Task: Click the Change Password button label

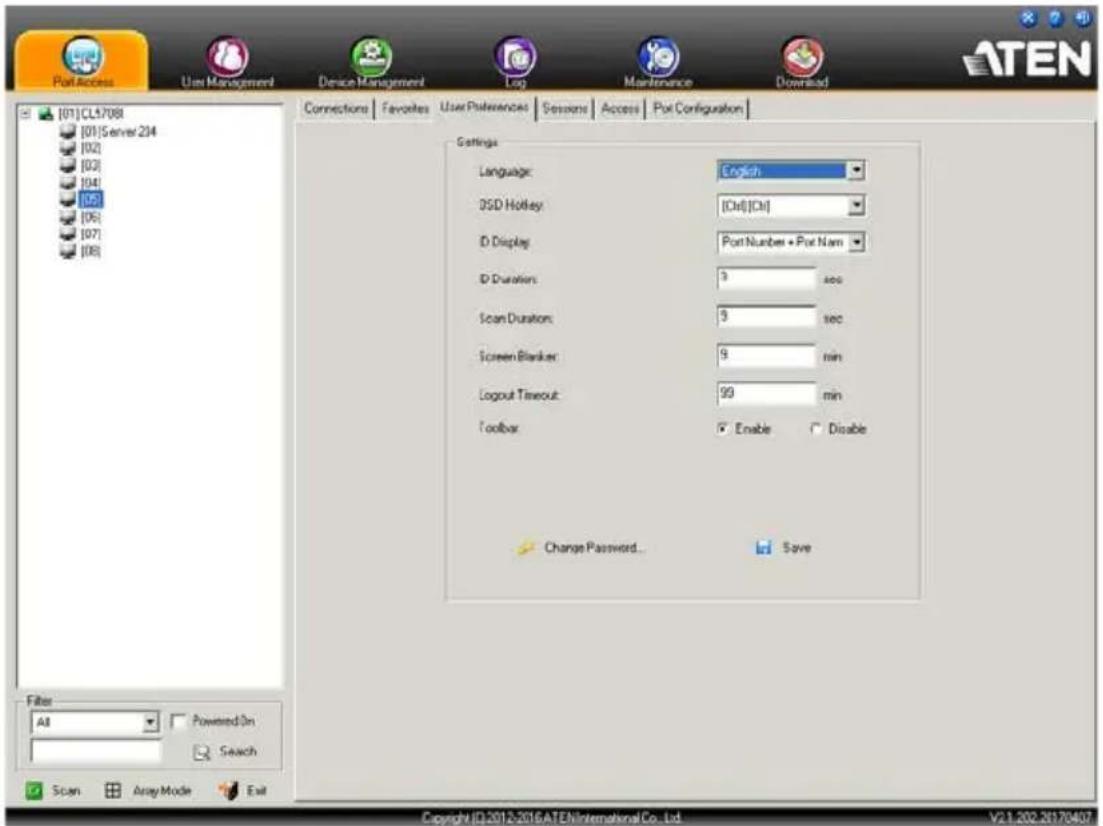Action: [594, 547]
